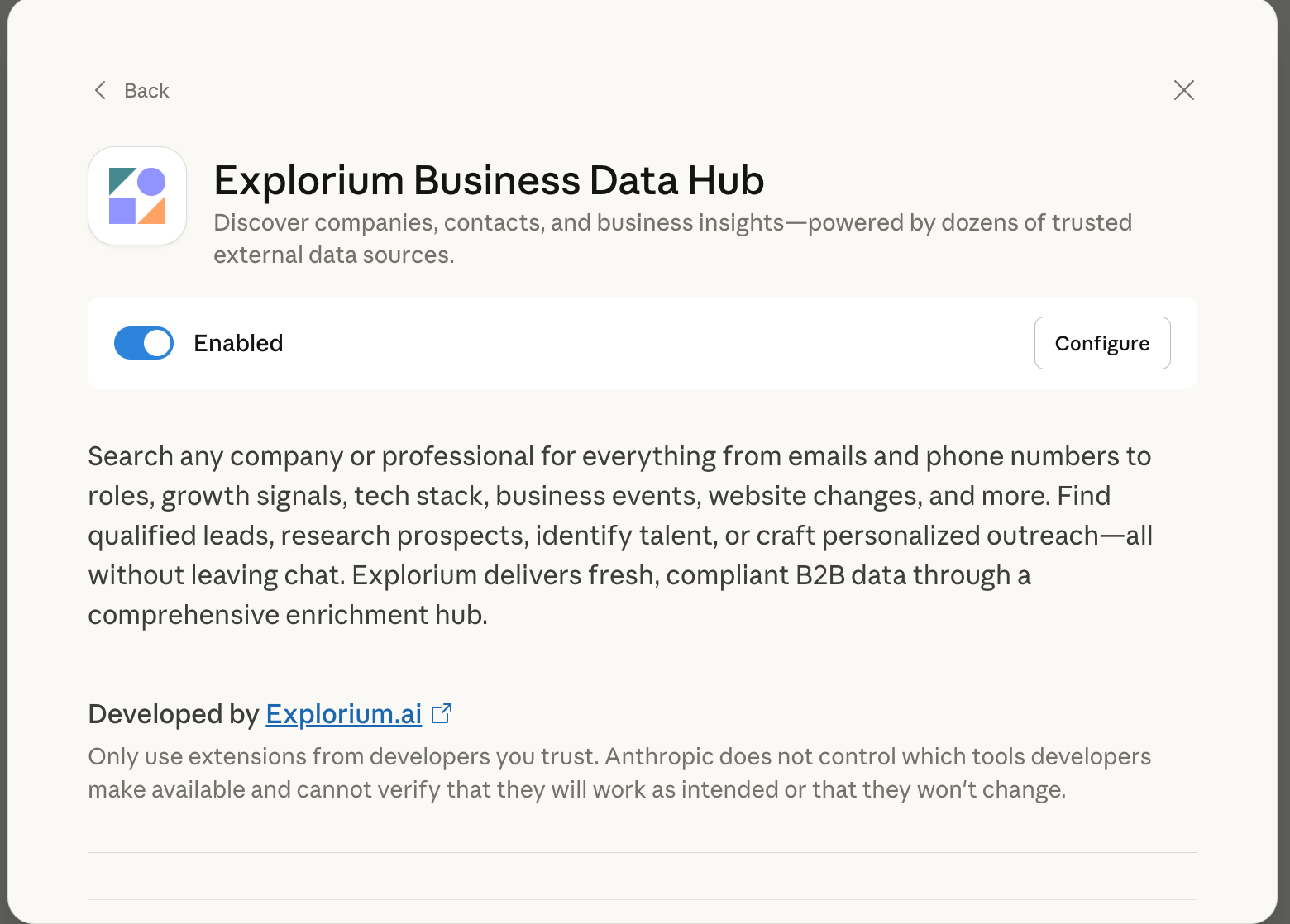Click the external link arrow icon
This screenshot has height=924, width=1290.
click(442, 712)
